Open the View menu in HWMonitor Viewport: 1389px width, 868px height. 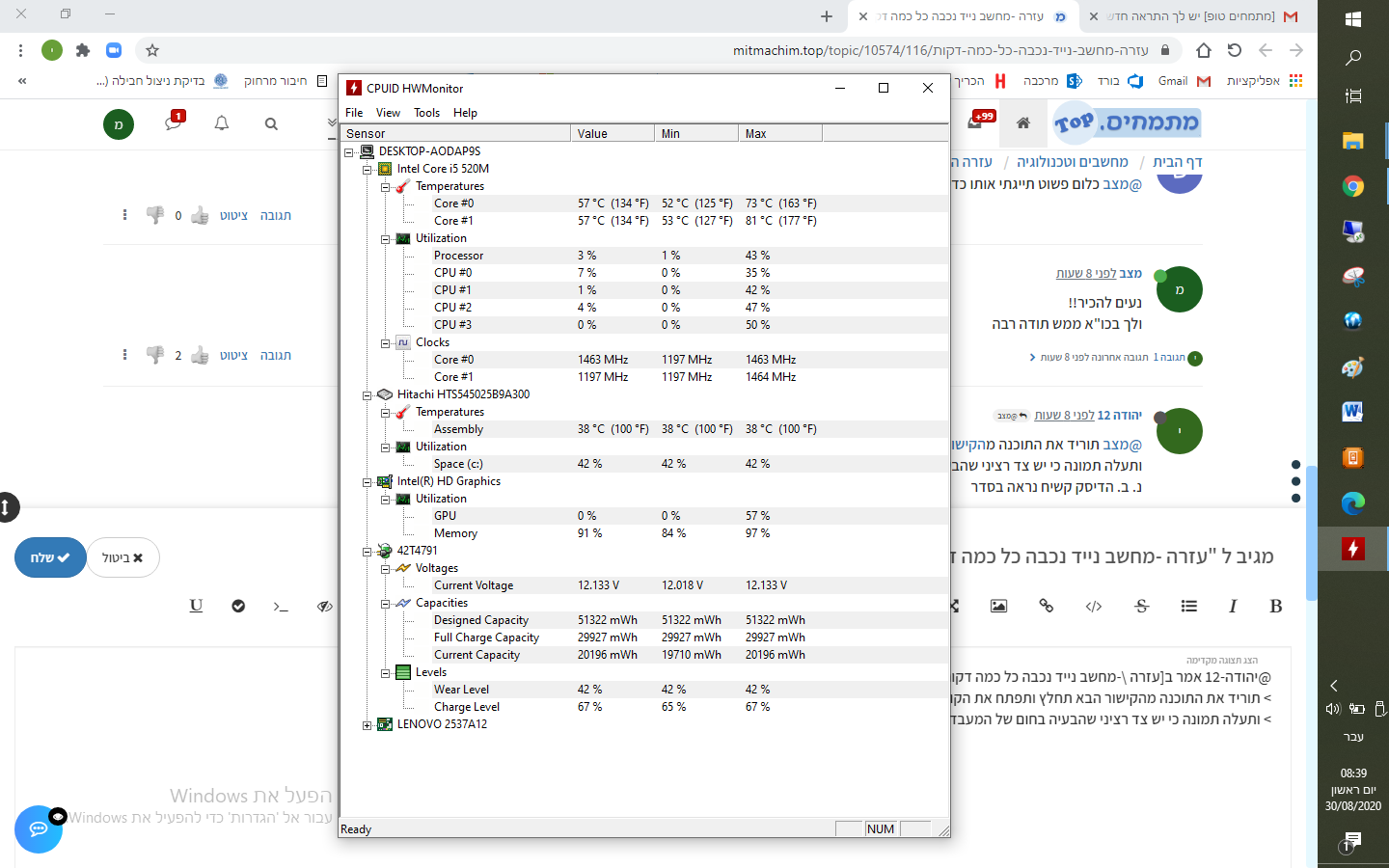click(388, 113)
